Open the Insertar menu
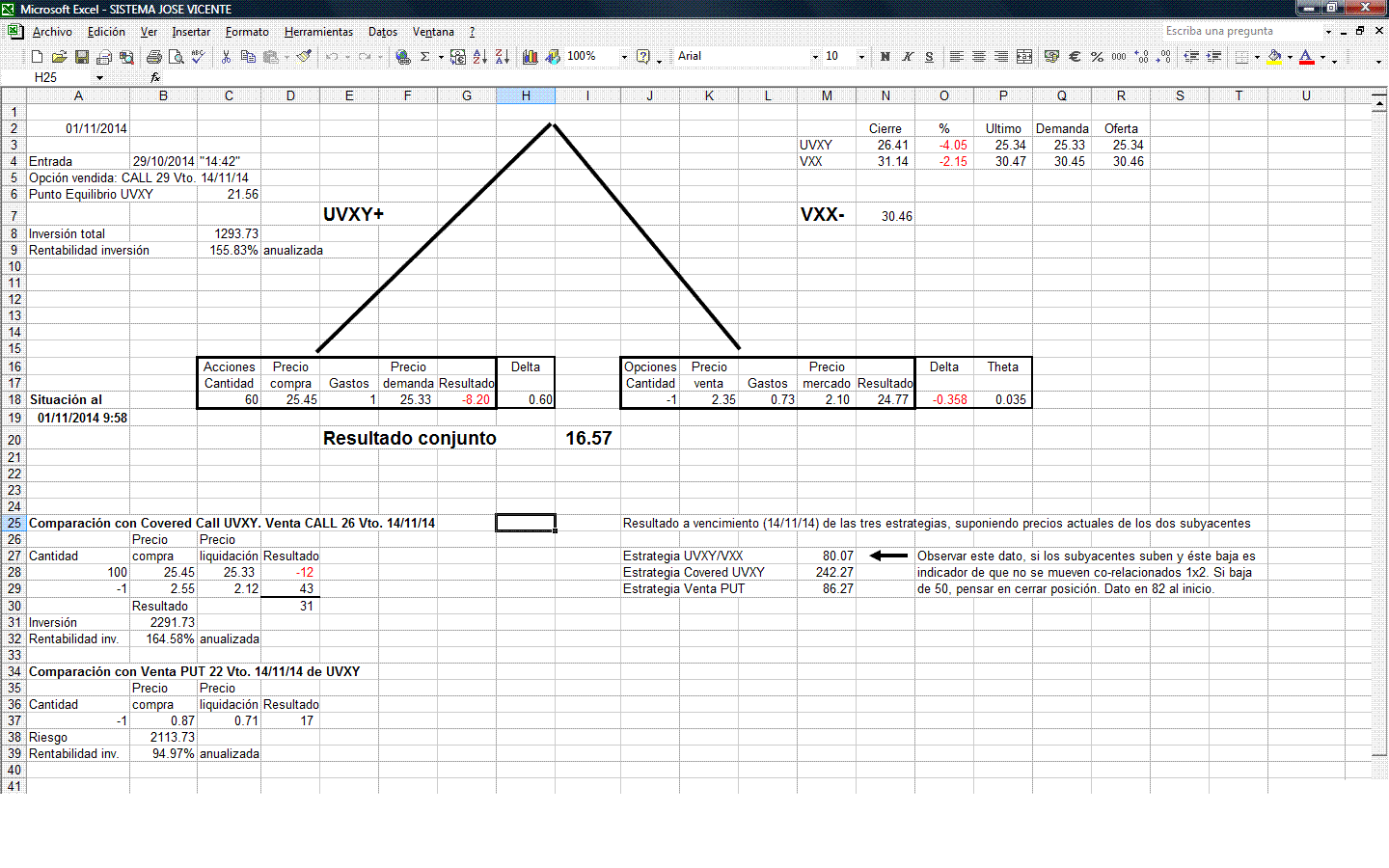 191,32
